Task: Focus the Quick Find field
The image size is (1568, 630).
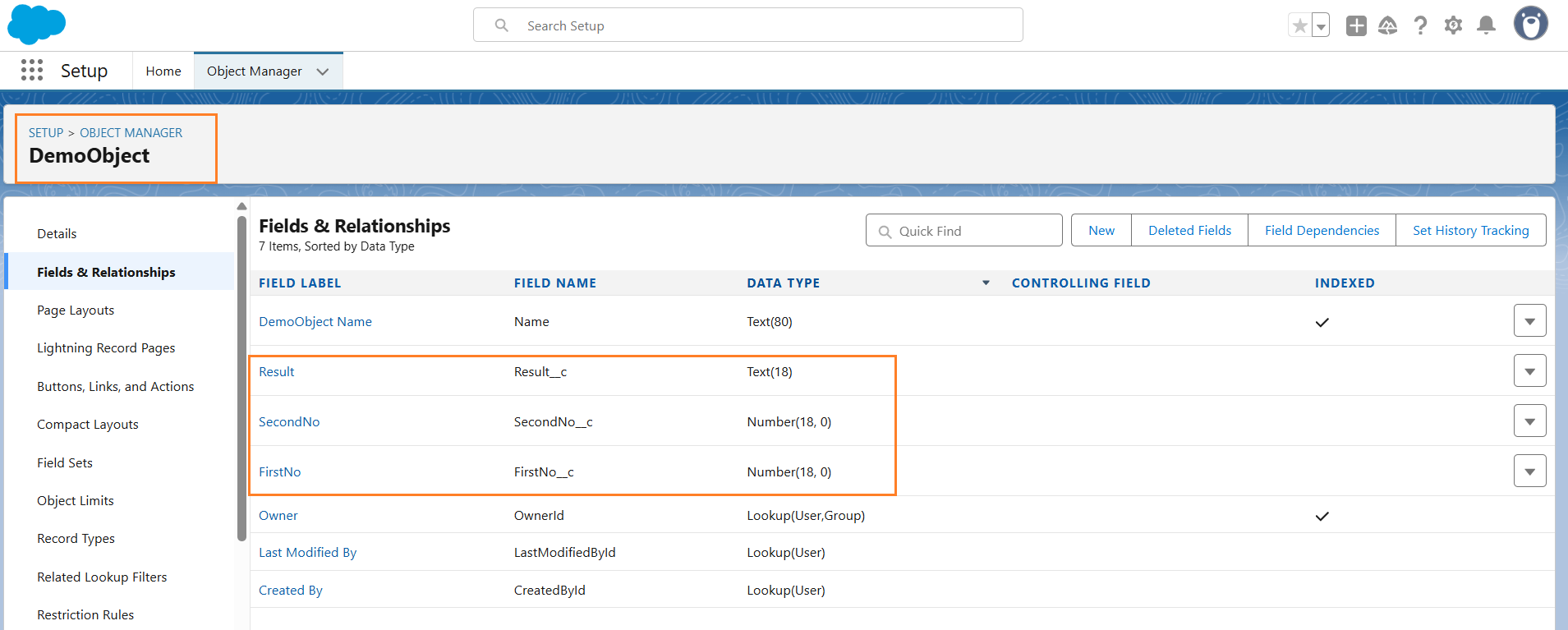Action: pyautogui.click(x=964, y=231)
